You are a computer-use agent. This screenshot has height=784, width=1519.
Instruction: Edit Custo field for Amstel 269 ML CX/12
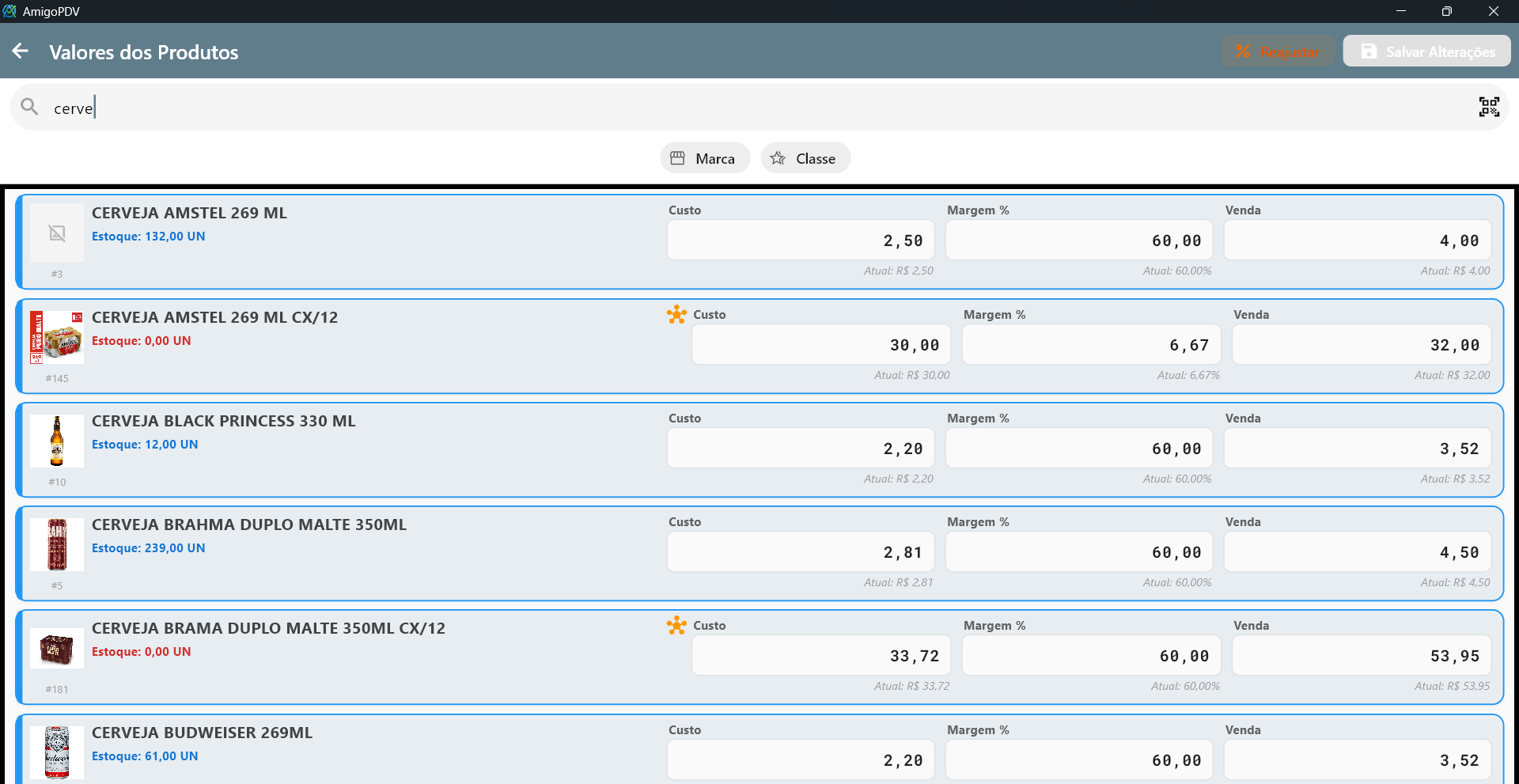click(x=821, y=345)
